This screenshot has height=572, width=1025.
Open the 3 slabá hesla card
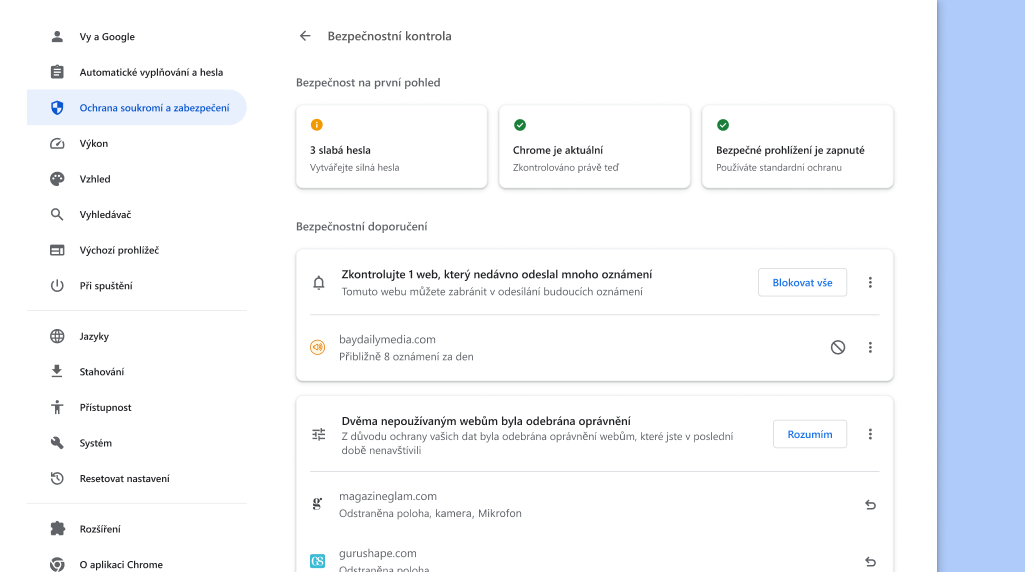click(x=392, y=146)
